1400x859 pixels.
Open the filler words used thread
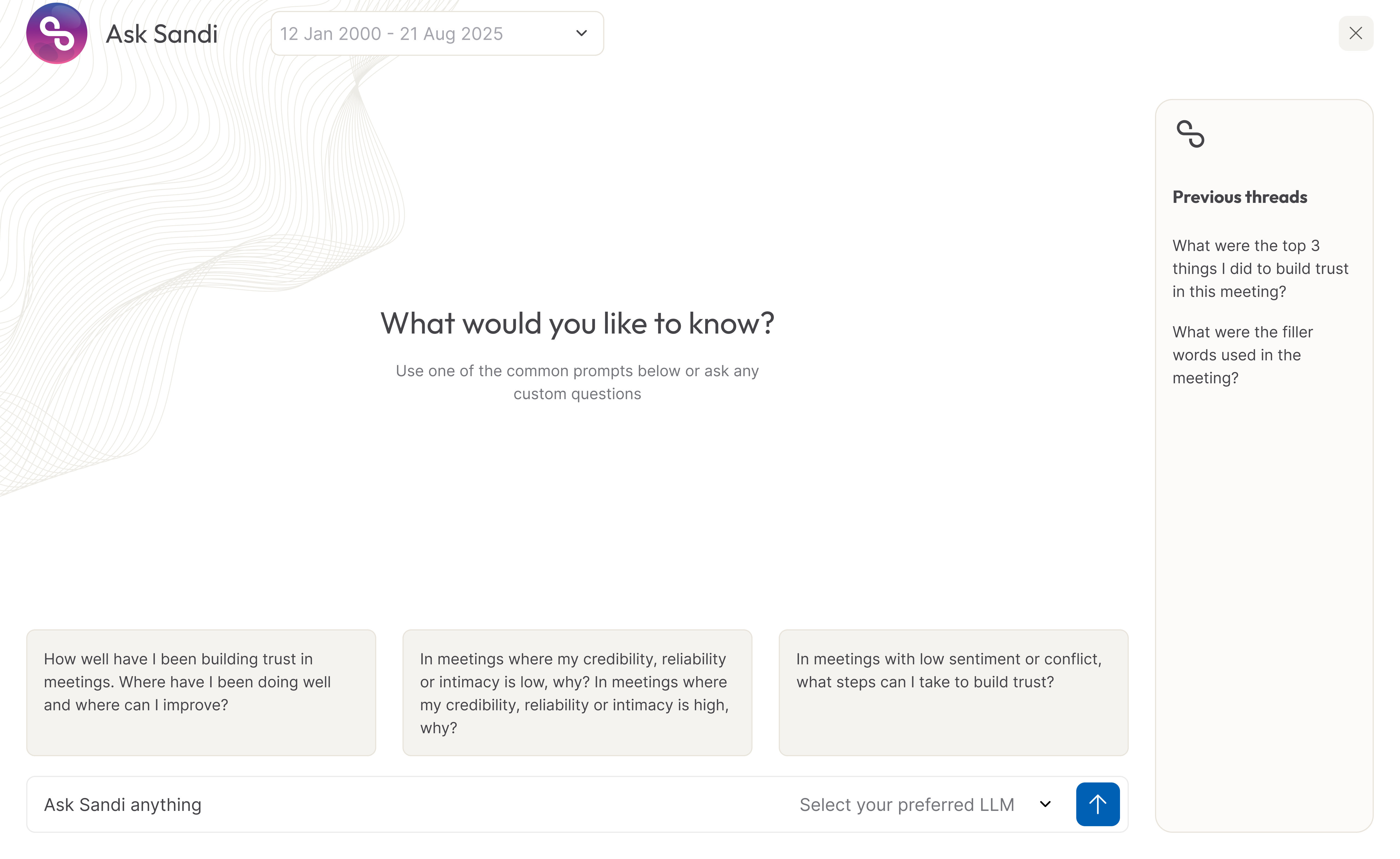tap(1242, 355)
